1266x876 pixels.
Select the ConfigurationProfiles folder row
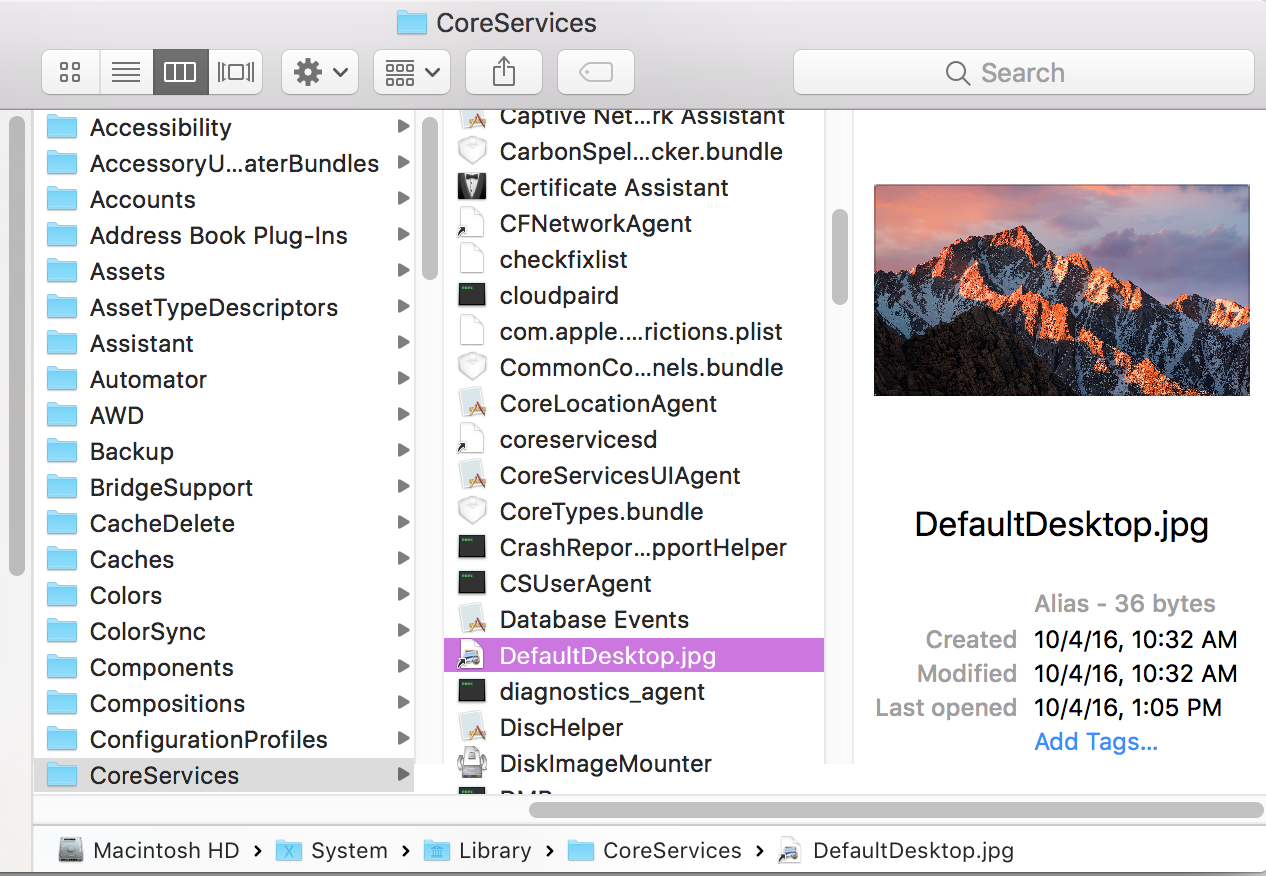tap(225, 739)
